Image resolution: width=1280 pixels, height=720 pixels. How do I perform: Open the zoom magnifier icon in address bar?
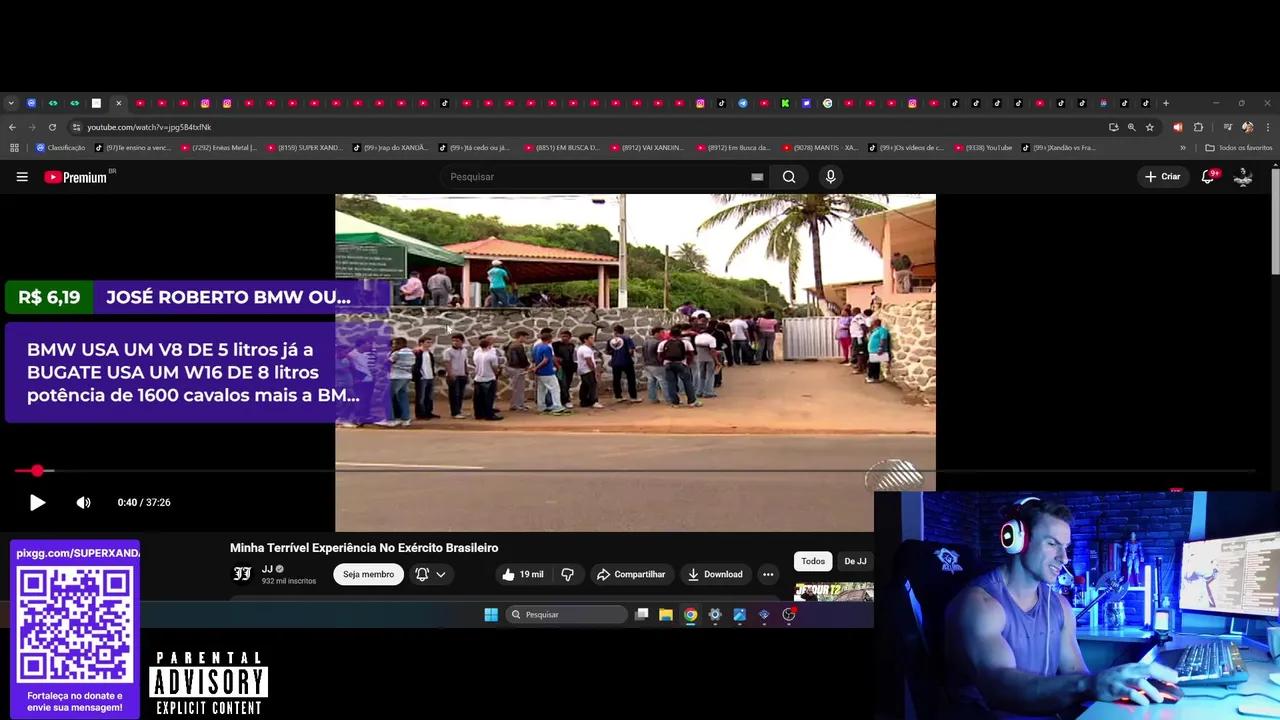click(x=1131, y=127)
